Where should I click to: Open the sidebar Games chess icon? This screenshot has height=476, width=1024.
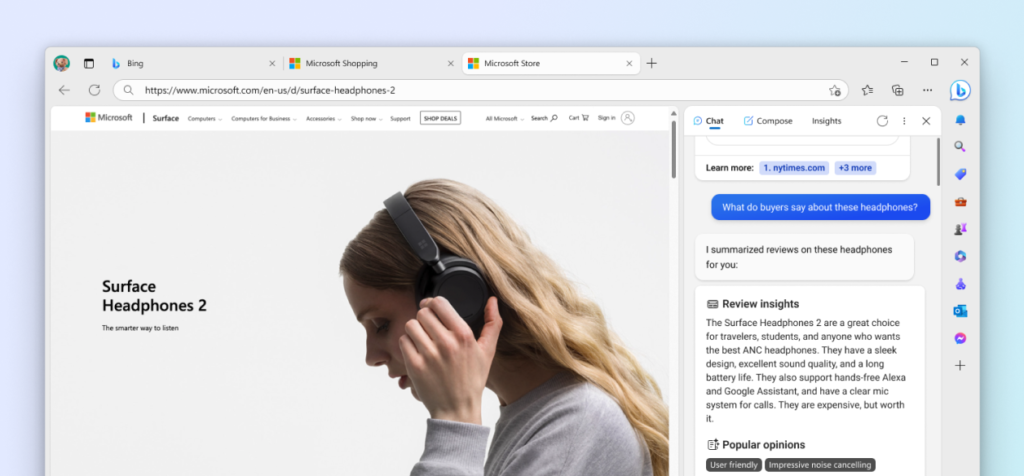pos(960,229)
